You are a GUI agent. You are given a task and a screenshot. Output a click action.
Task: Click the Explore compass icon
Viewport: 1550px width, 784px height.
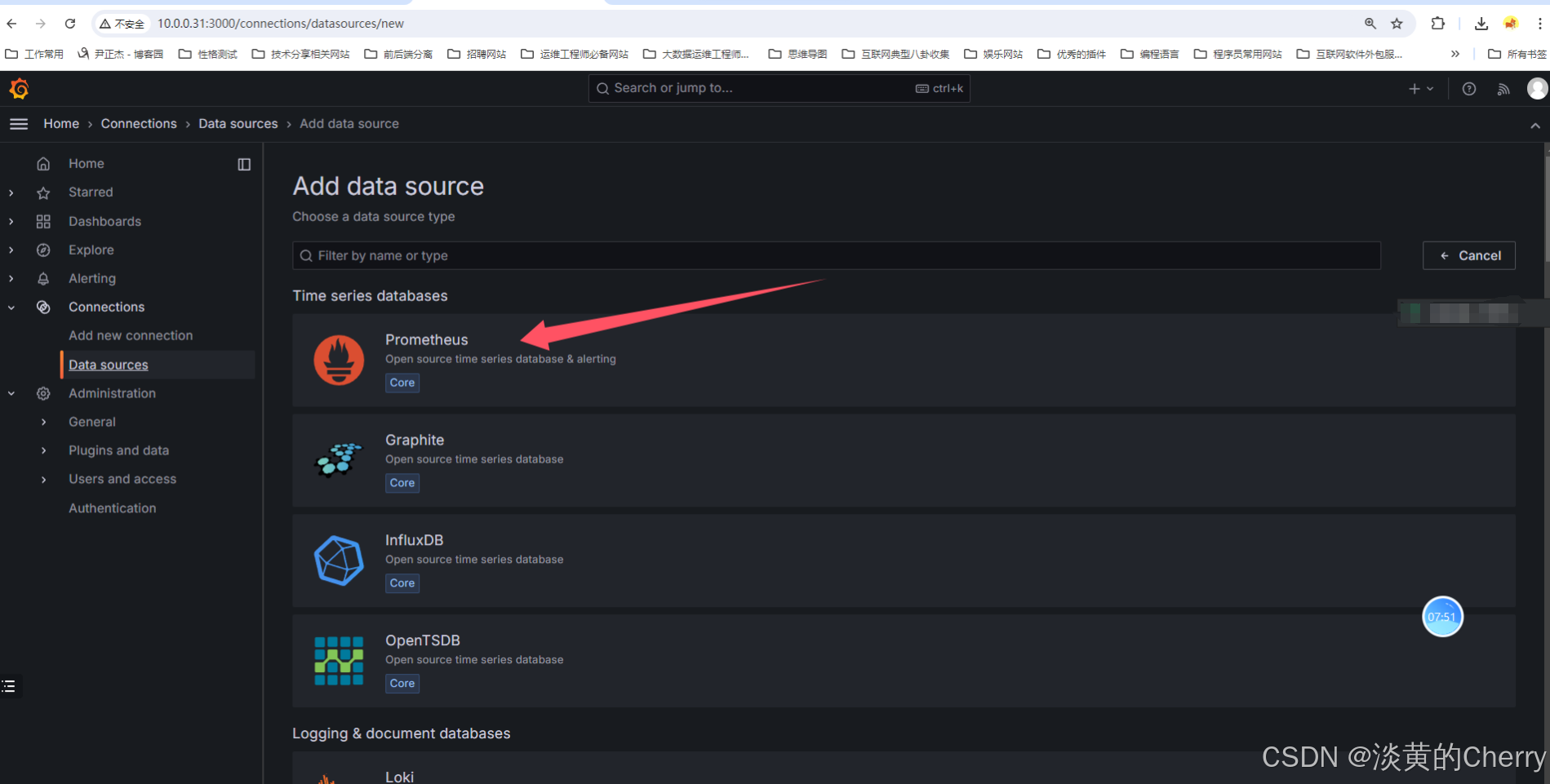tap(43, 250)
